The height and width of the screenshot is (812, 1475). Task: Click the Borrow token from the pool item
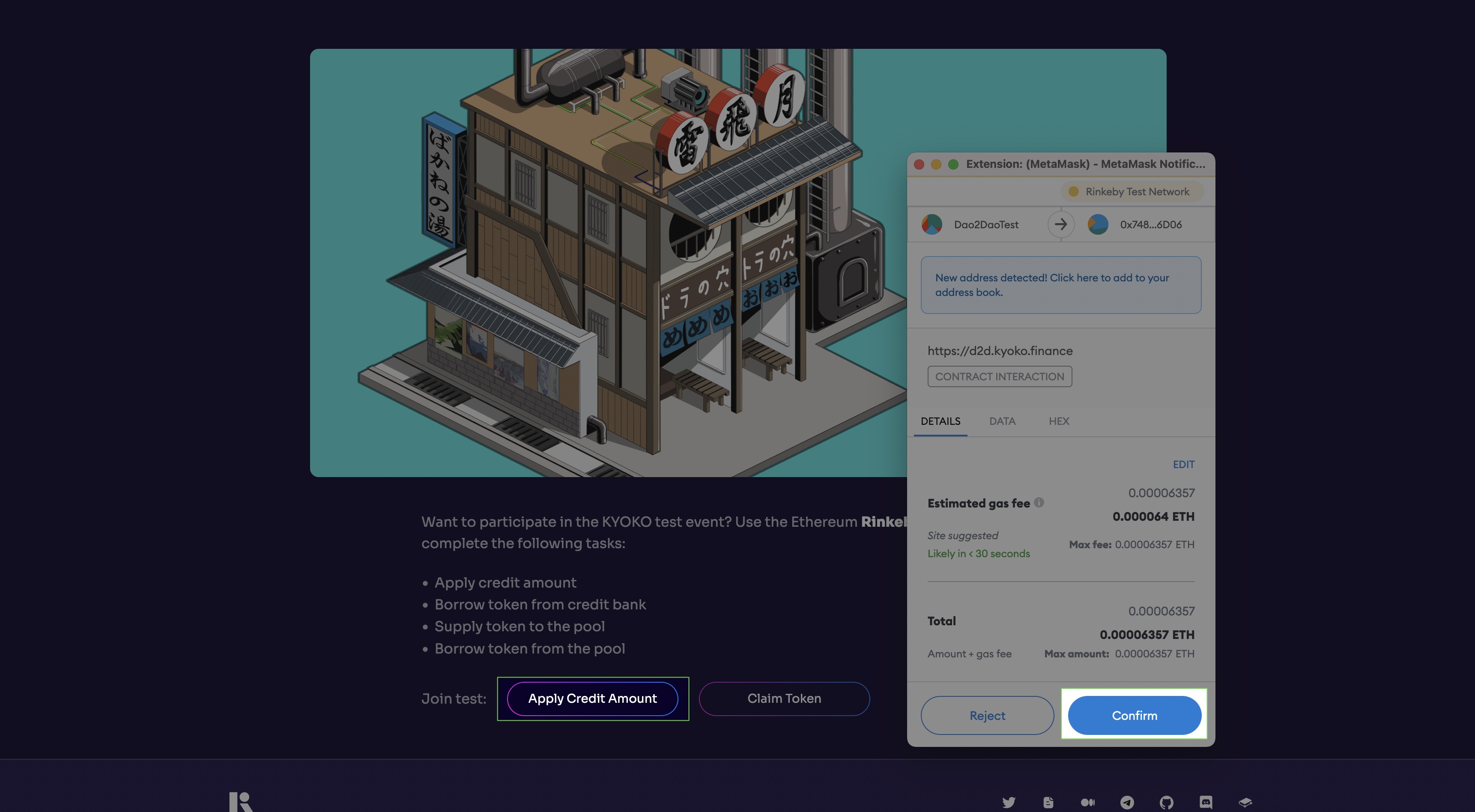(x=530, y=648)
